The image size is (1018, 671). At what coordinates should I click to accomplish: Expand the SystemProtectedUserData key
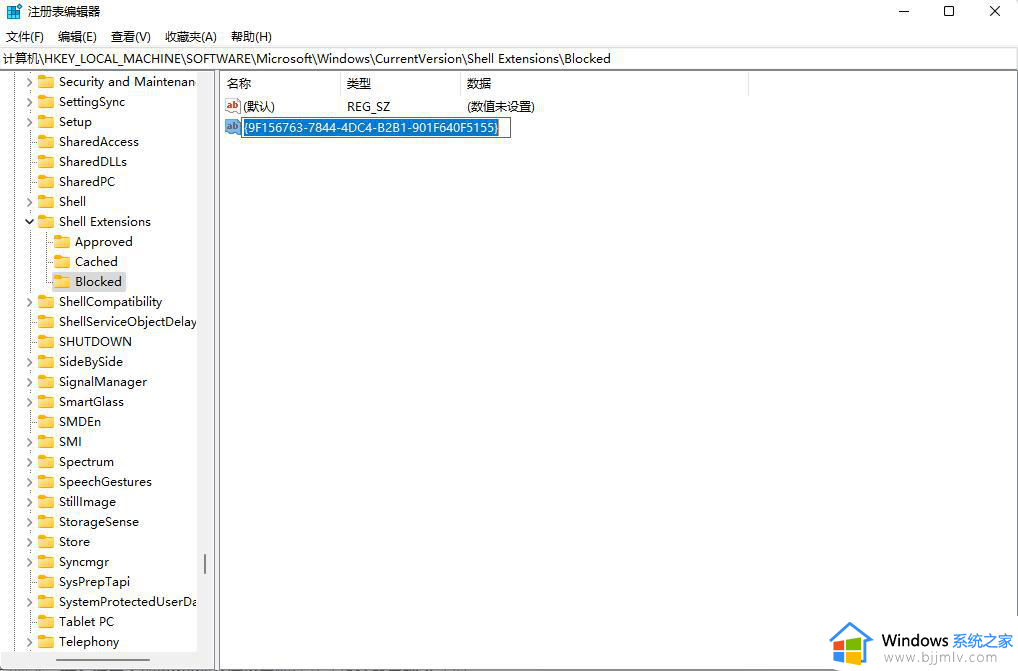point(29,603)
